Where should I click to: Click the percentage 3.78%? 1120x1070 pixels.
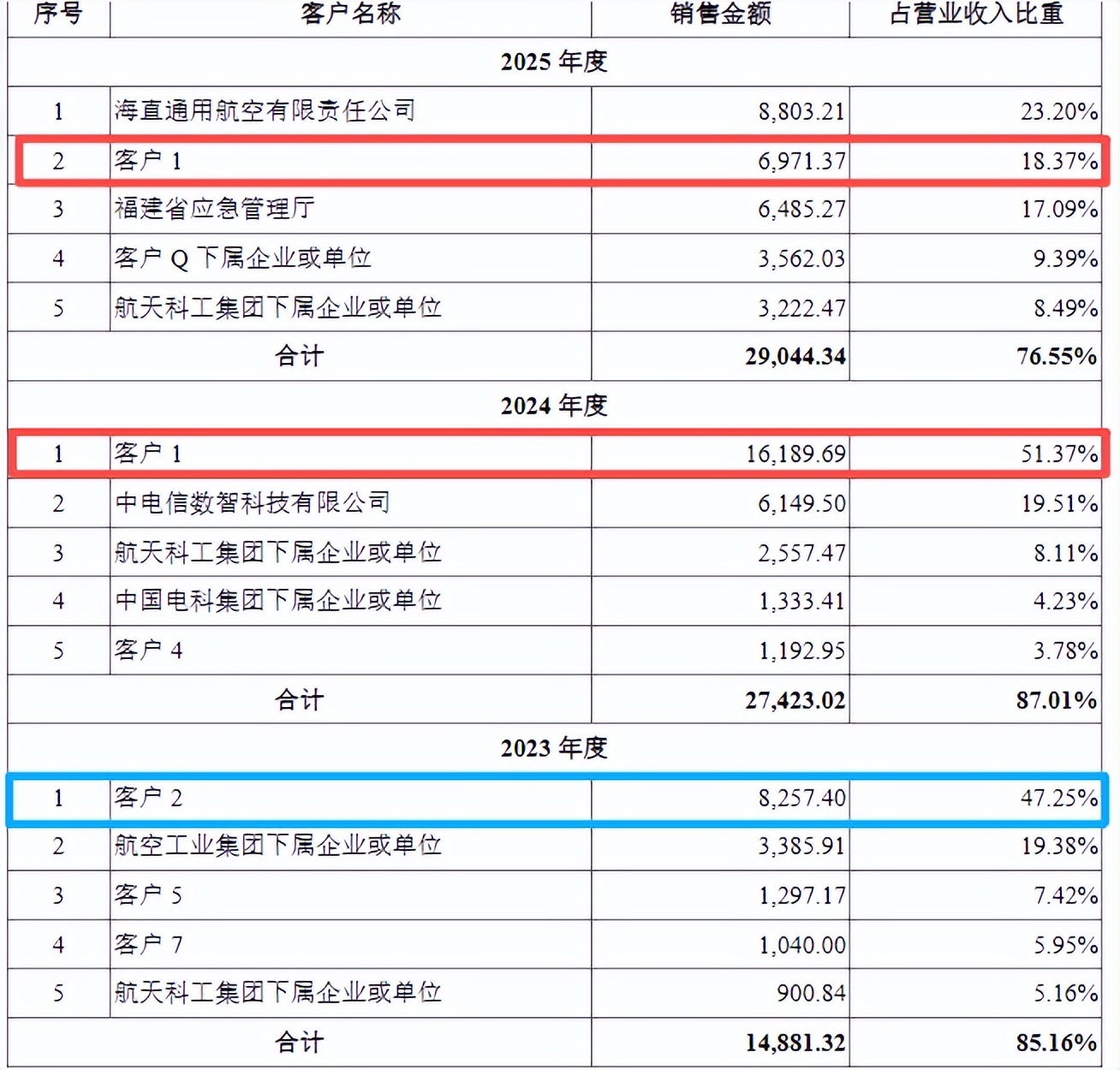[1064, 651]
